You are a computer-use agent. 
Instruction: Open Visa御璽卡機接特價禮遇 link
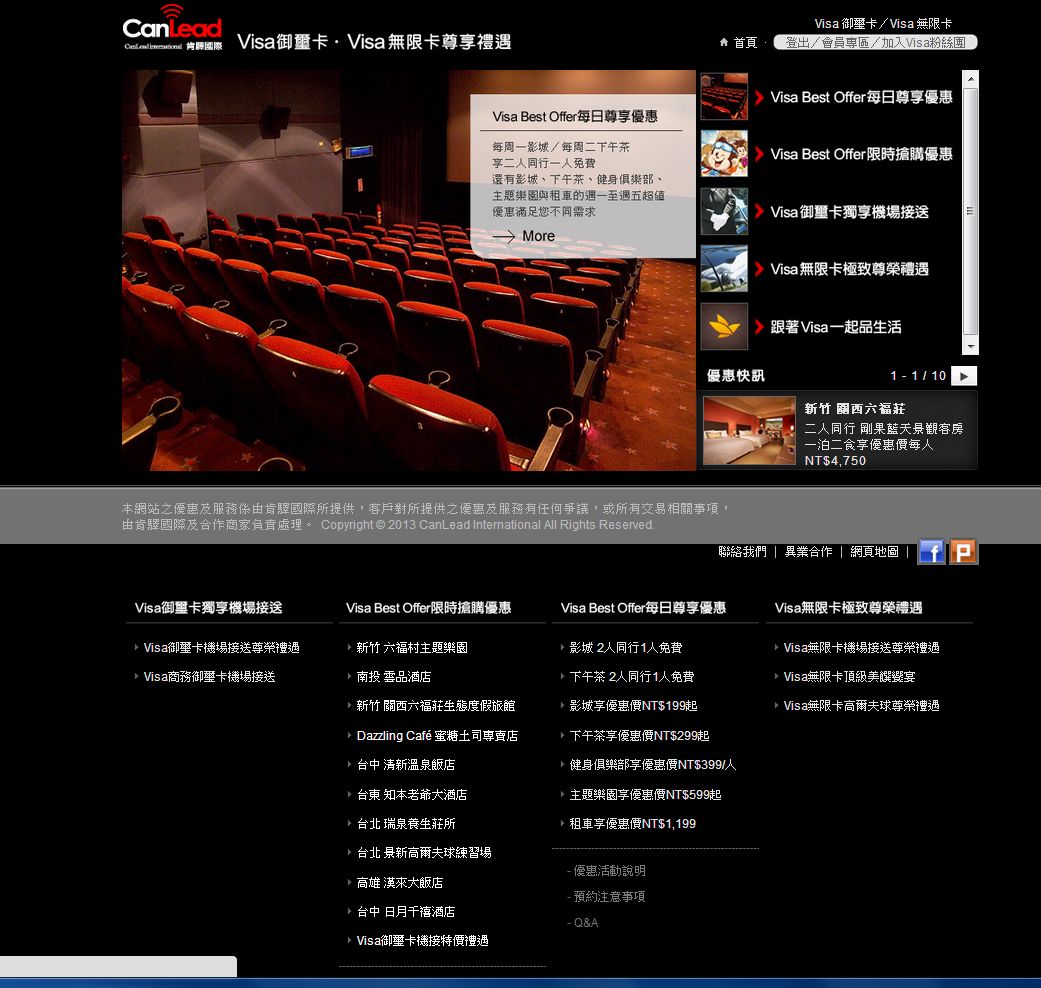coord(422,941)
